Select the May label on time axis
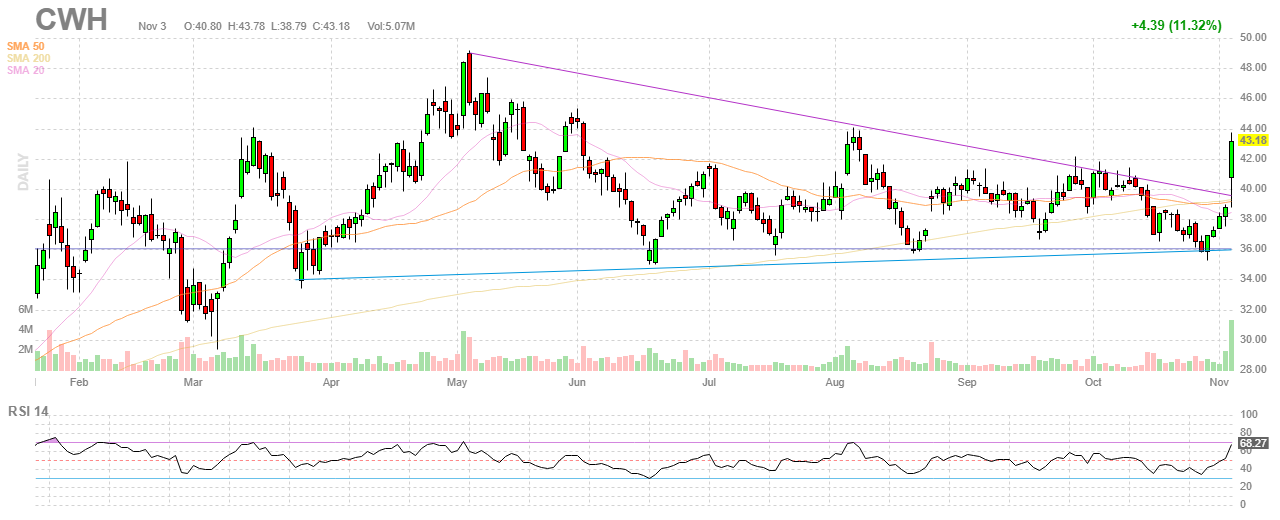Image resolution: width=1280 pixels, height=520 pixels. 458,383
